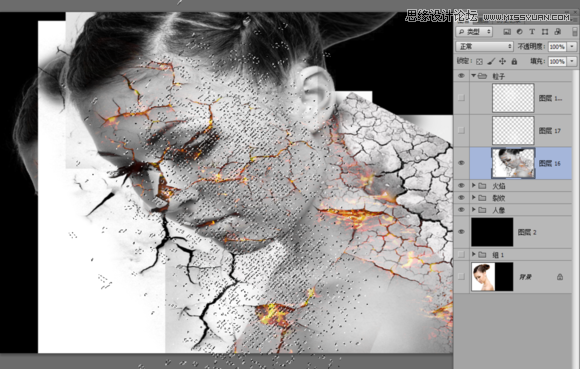Filter layers by shape layer icon

545,32
